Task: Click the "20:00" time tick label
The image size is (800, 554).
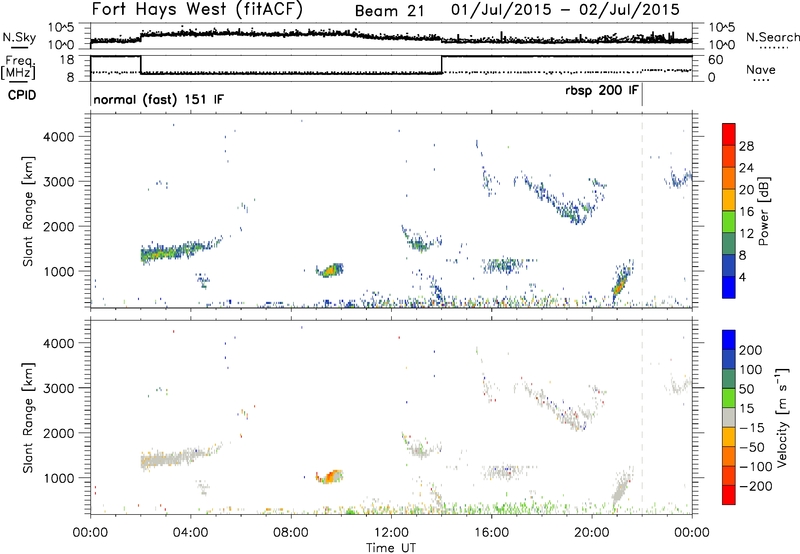Action: 592,533
